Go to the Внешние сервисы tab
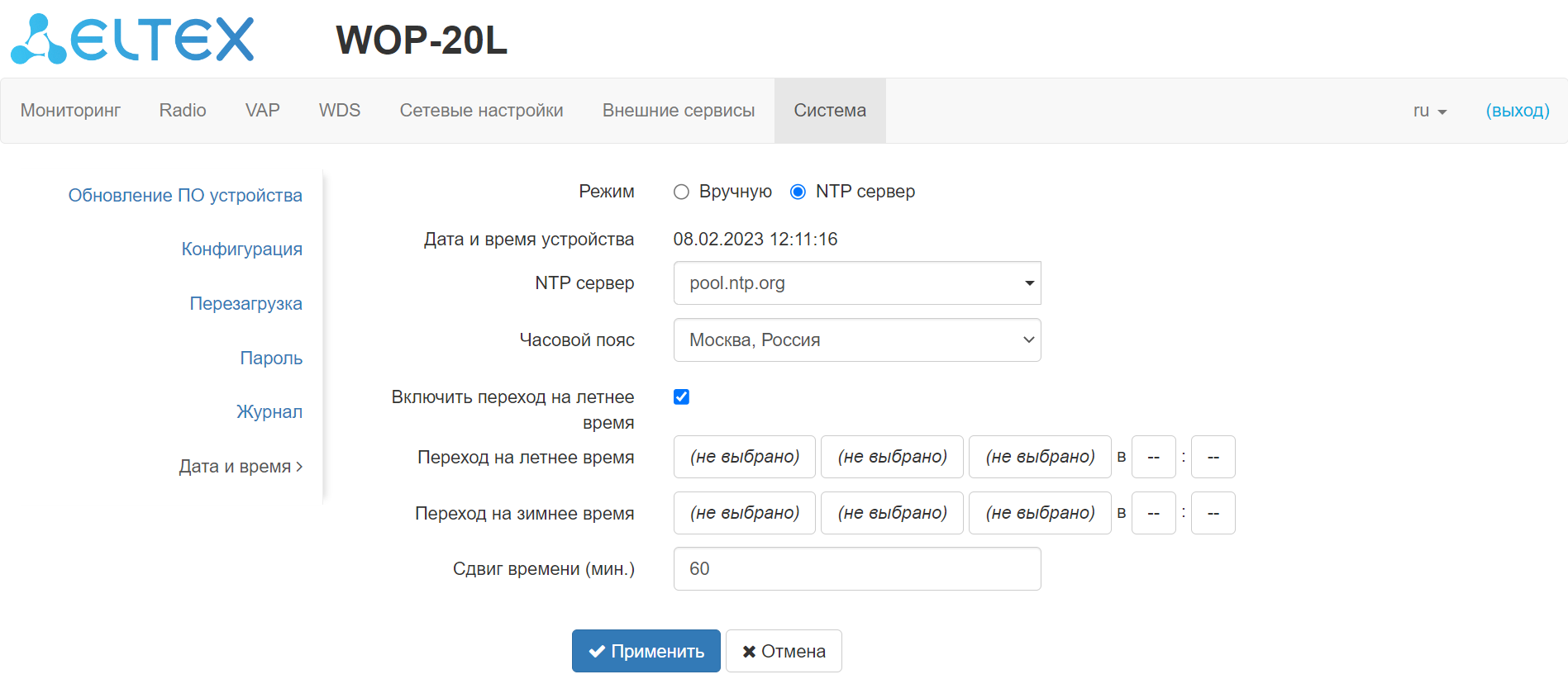 coord(679,111)
